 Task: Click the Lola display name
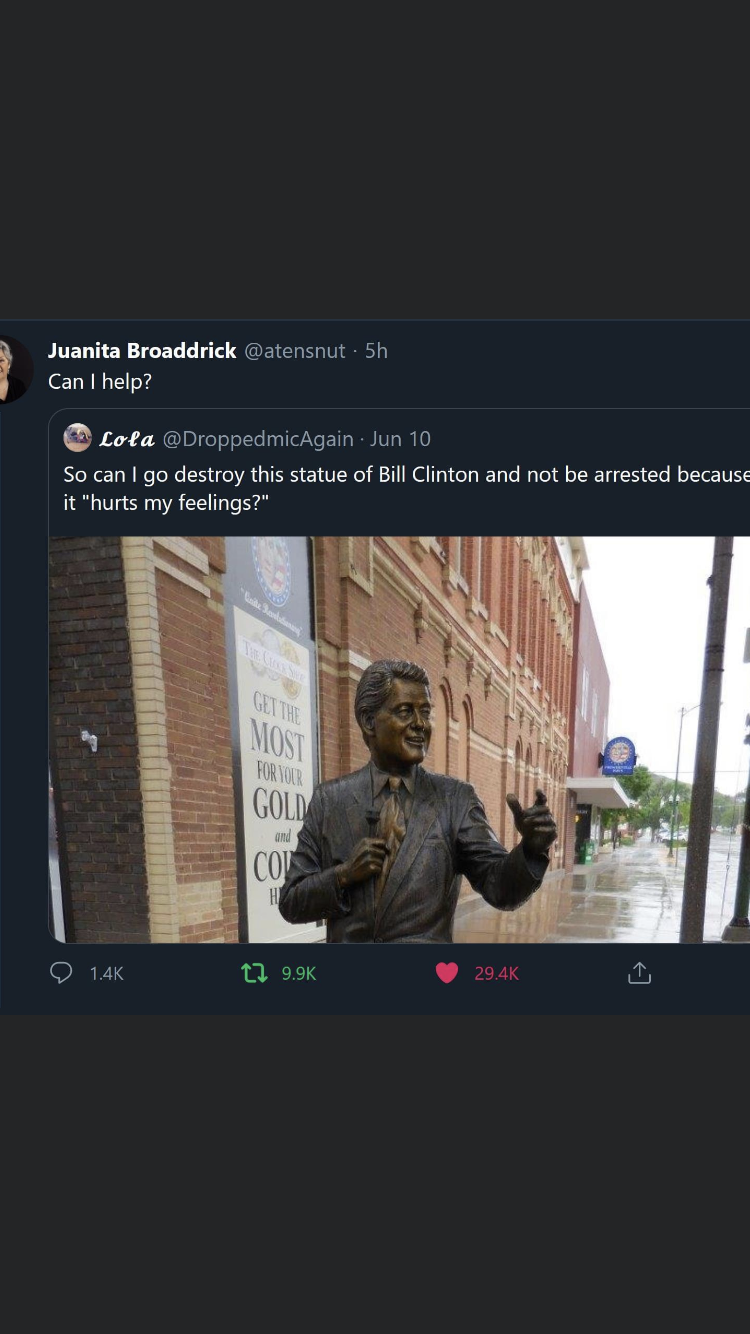click(x=127, y=439)
